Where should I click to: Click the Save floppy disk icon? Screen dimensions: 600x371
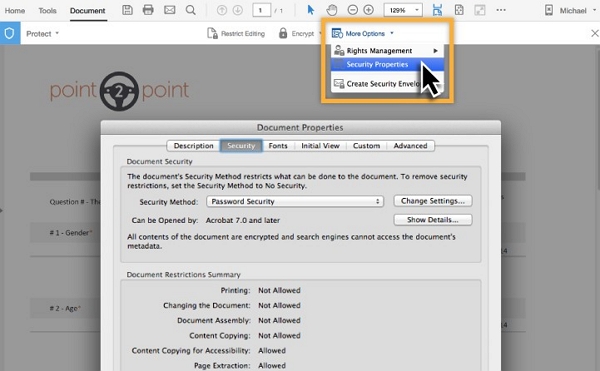pyautogui.click(x=127, y=10)
